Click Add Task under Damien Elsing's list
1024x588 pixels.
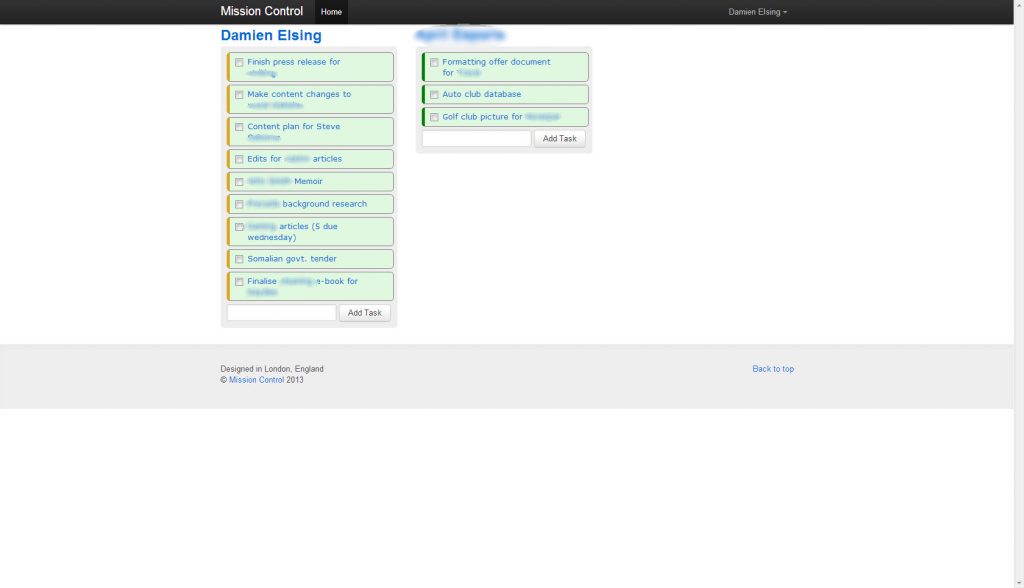click(364, 313)
